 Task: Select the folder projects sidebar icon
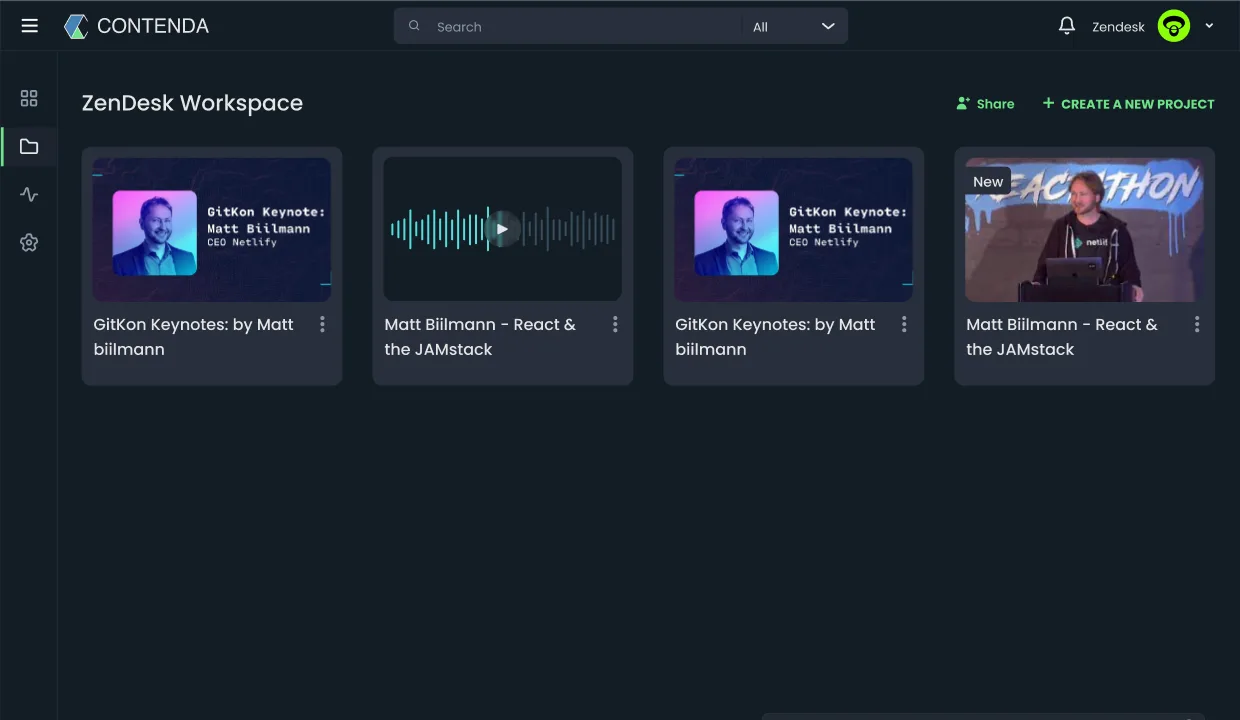[29, 146]
